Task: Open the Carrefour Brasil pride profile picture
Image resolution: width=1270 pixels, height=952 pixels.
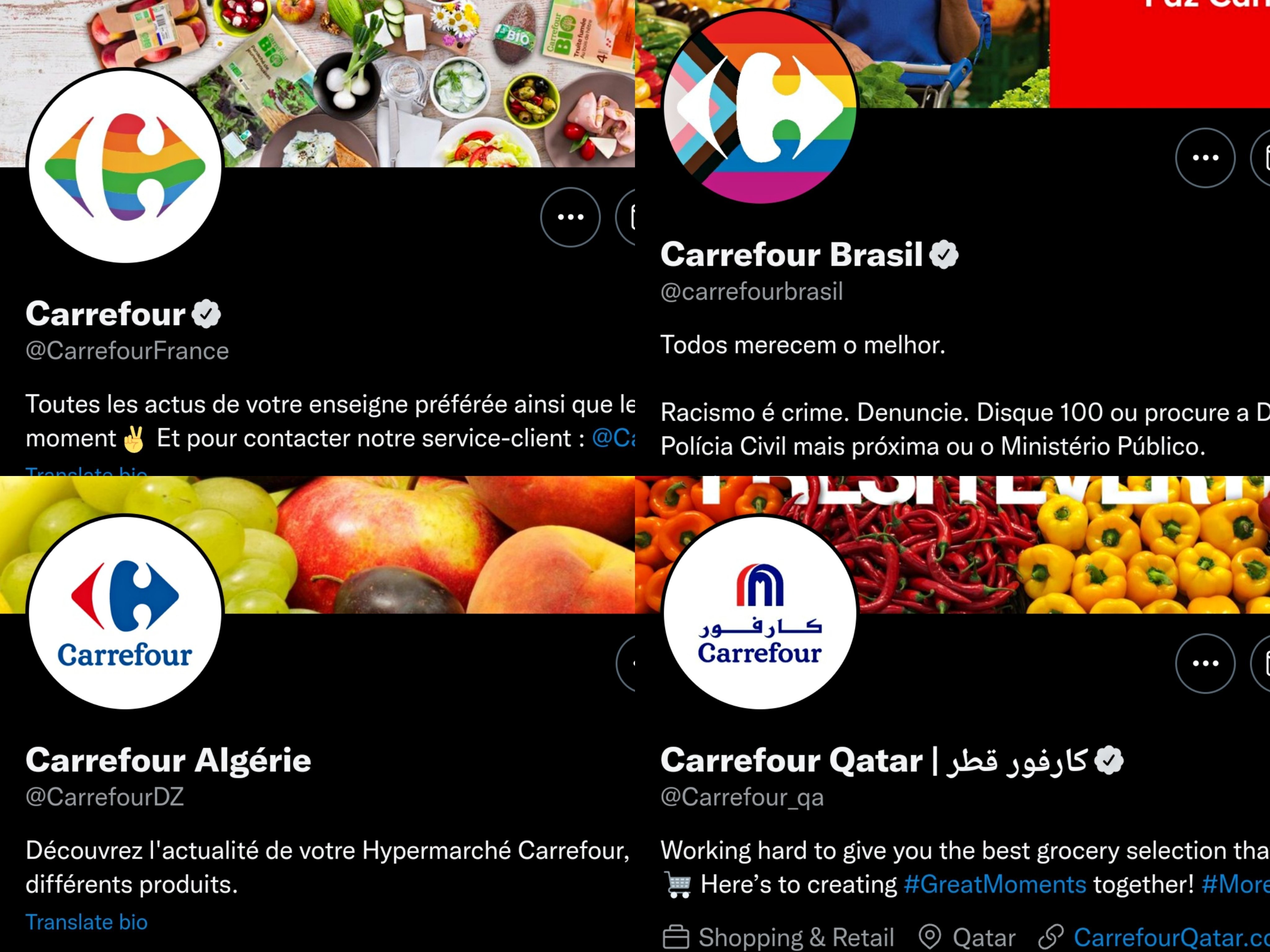Action: pyautogui.click(x=760, y=107)
